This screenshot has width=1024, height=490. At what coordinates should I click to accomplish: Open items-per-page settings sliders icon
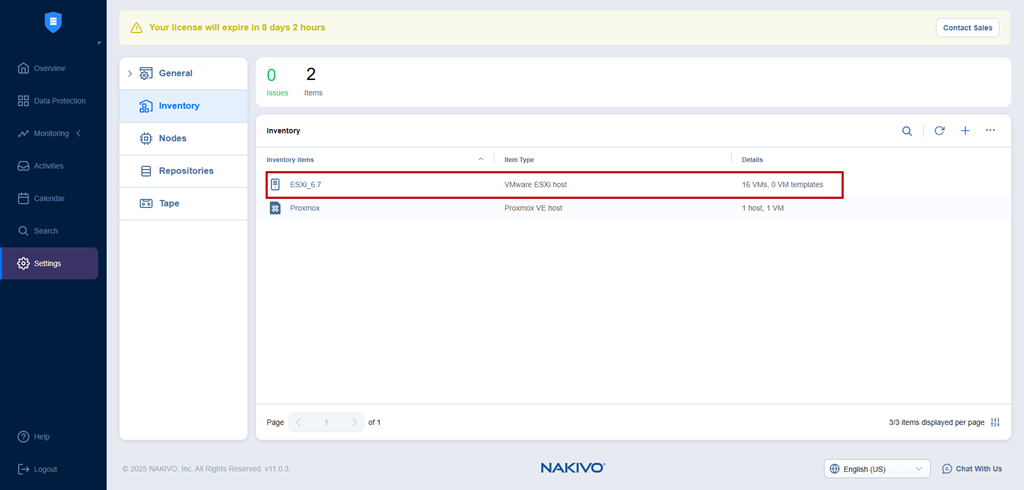pos(995,422)
